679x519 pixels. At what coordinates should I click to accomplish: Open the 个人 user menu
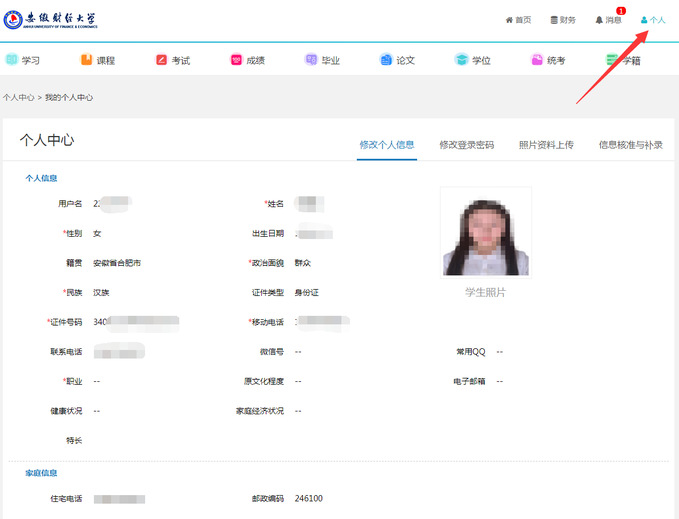coord(653,20)
